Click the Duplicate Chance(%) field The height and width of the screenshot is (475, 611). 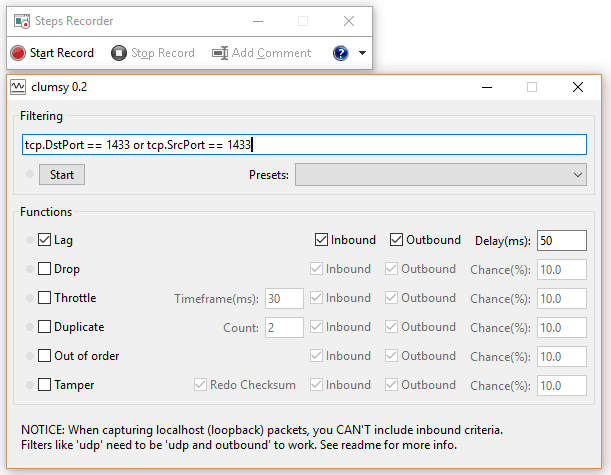pyautogui.click(x=562, y=327)
